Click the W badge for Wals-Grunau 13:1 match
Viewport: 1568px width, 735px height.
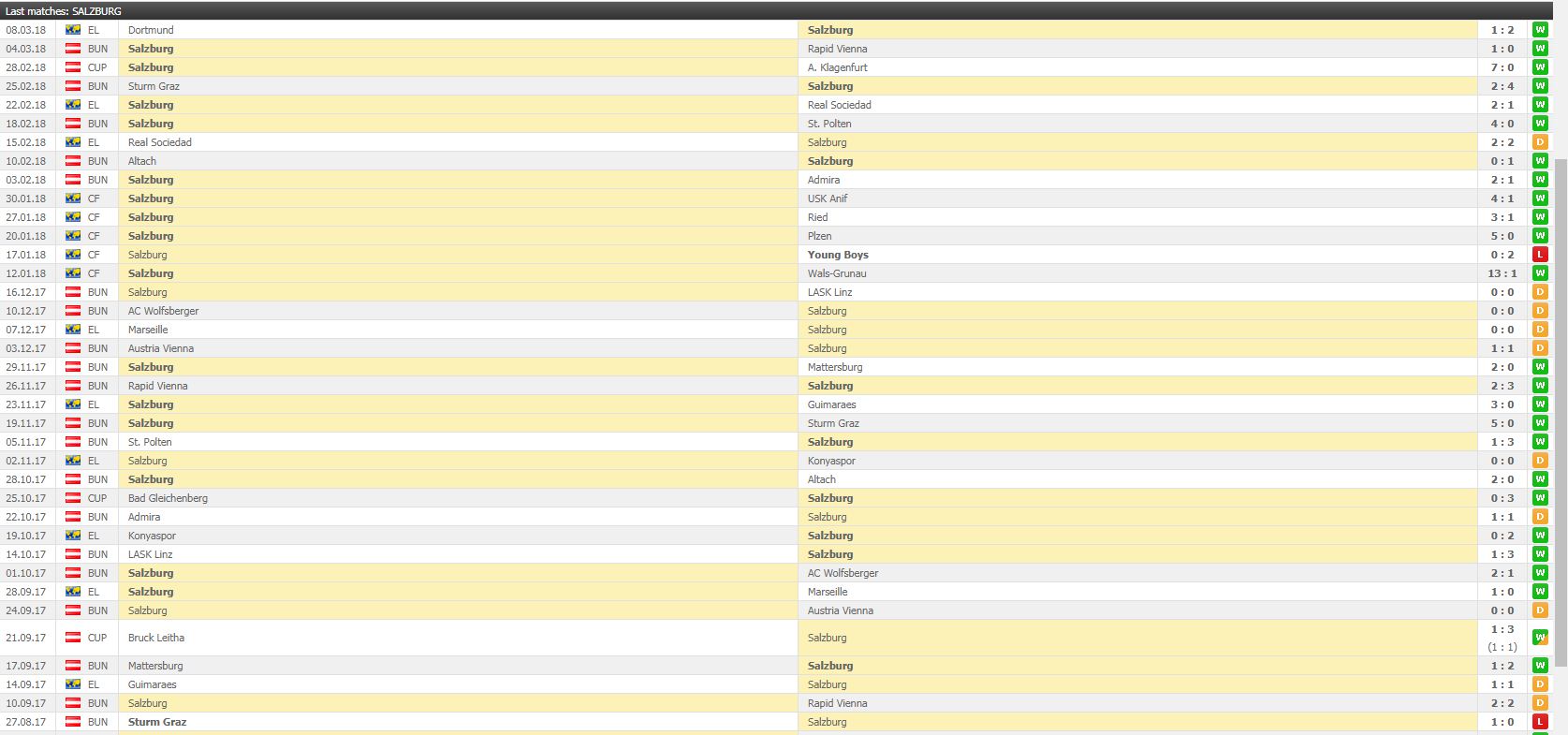pos(1540,273)
